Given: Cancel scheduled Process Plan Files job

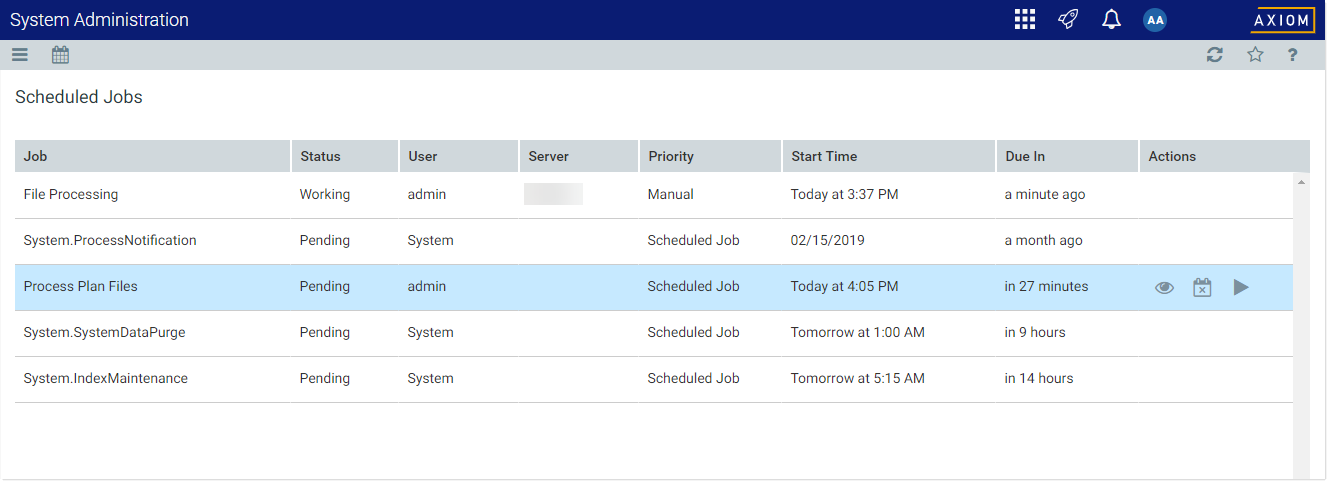Looking at the screenshot, I should coord(1202,287).
